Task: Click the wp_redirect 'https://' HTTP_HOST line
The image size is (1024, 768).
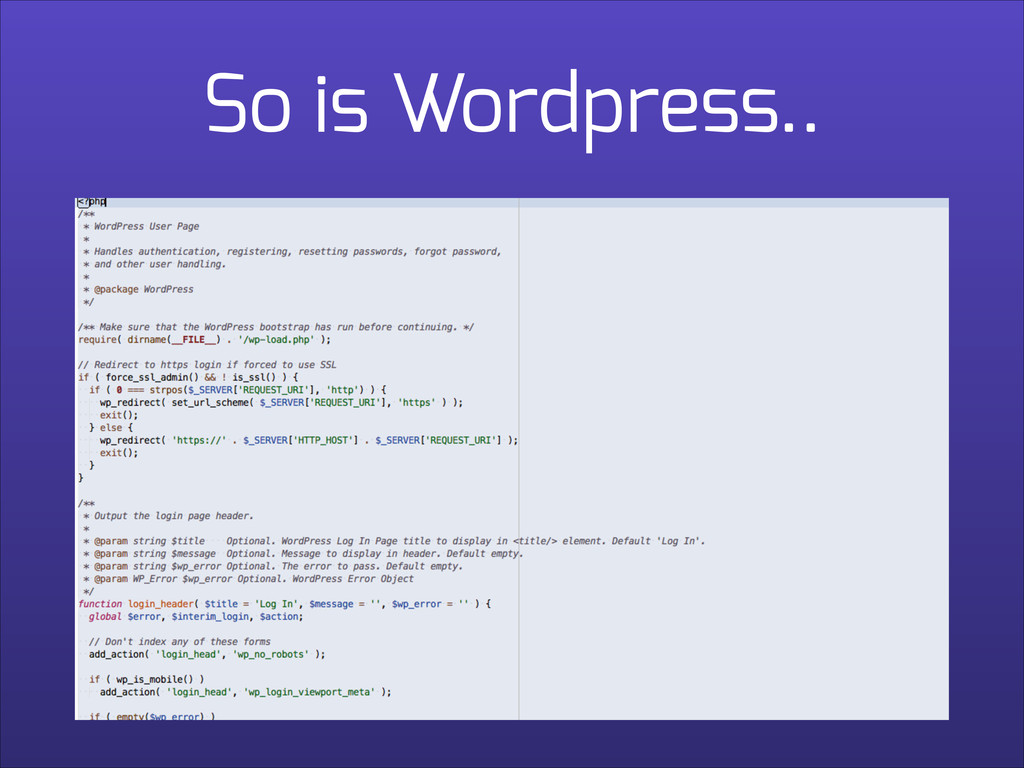Action: pos(309,440)
